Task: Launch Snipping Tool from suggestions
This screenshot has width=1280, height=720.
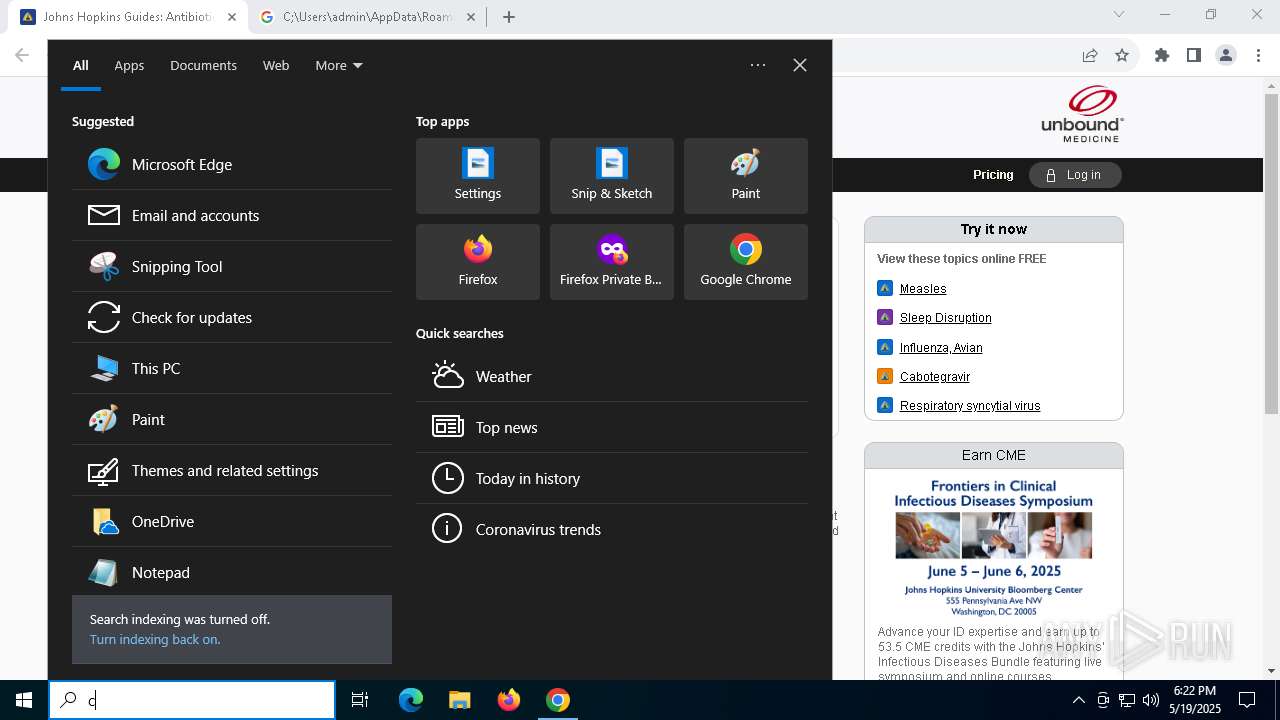Action: (231, 266)
